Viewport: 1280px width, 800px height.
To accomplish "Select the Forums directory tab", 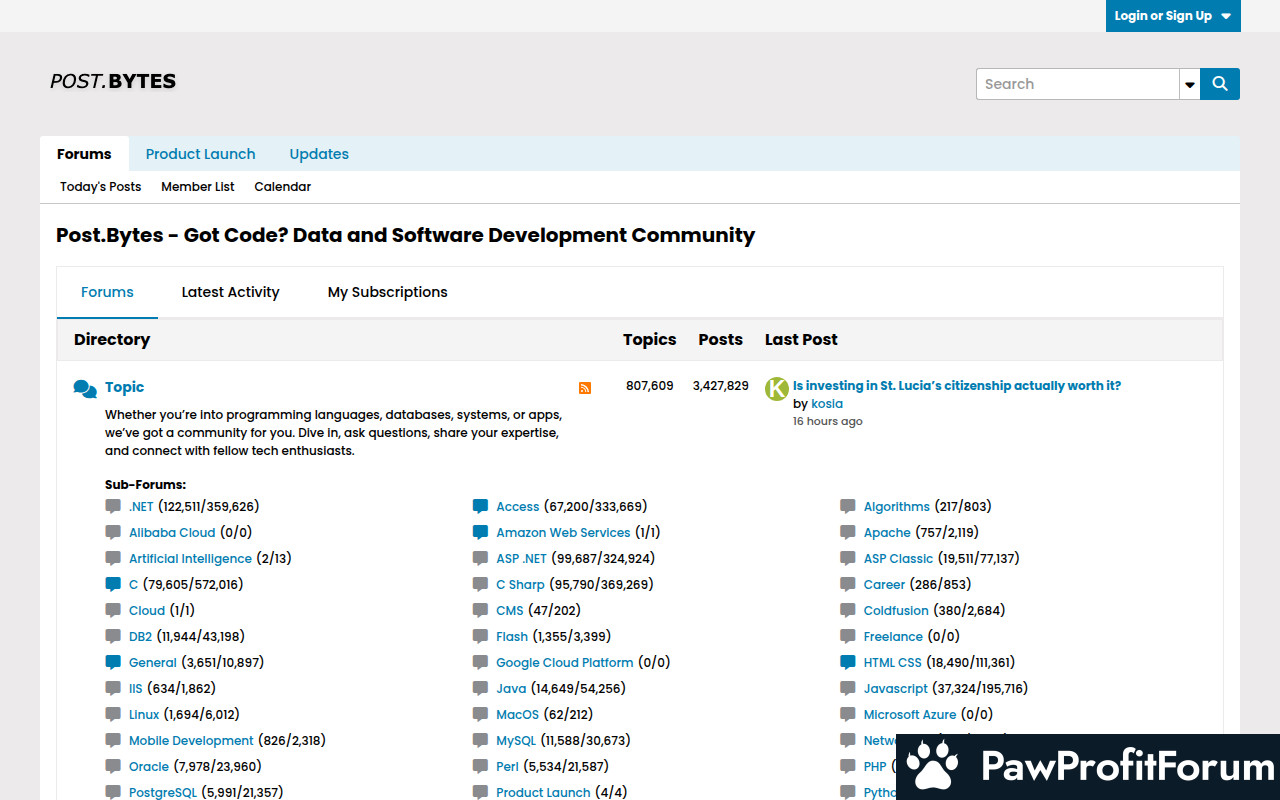I will pos(107,292).
